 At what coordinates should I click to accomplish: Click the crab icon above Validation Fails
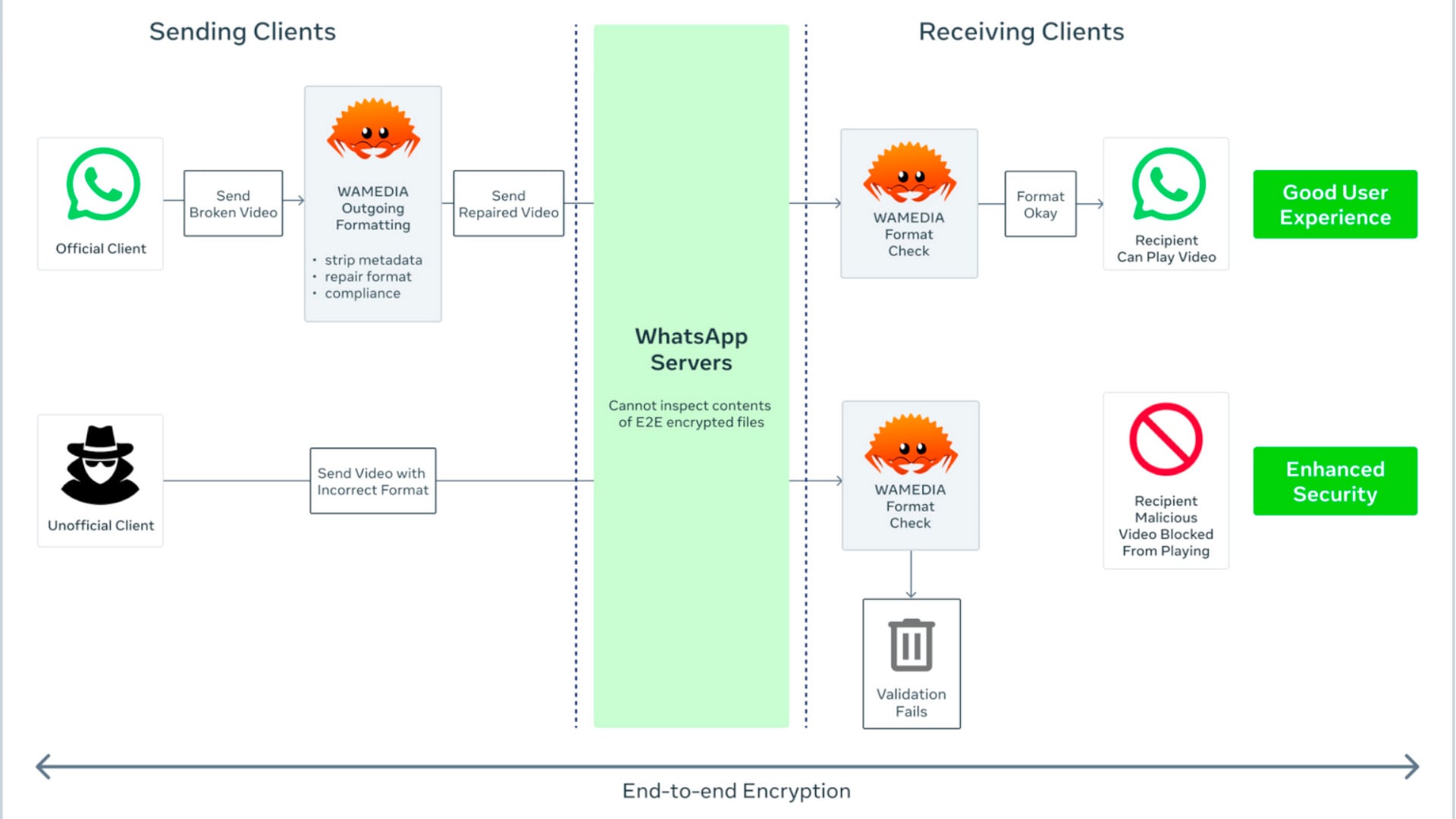pyautogui.click(x=911, y=444)
